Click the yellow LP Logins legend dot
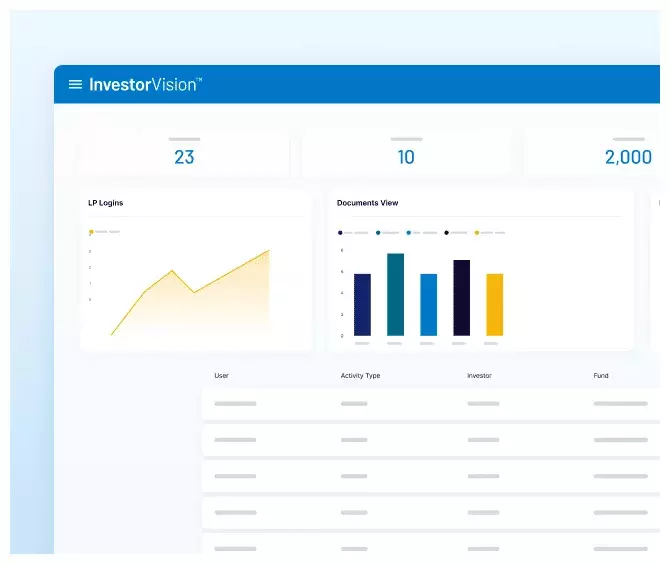Viewport: 670px width, 564px height. (91, 232)
